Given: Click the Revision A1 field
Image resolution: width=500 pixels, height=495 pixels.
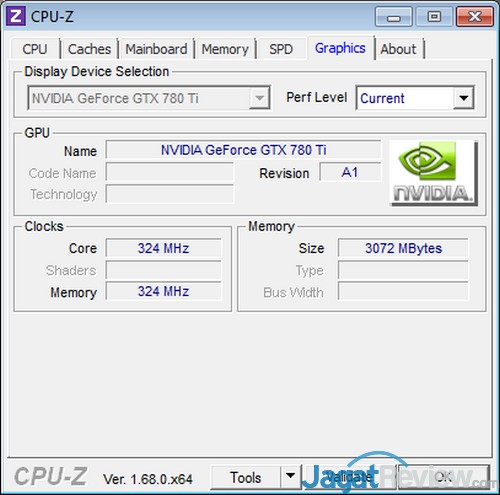Looking at the screenshot, I should 350,172.
